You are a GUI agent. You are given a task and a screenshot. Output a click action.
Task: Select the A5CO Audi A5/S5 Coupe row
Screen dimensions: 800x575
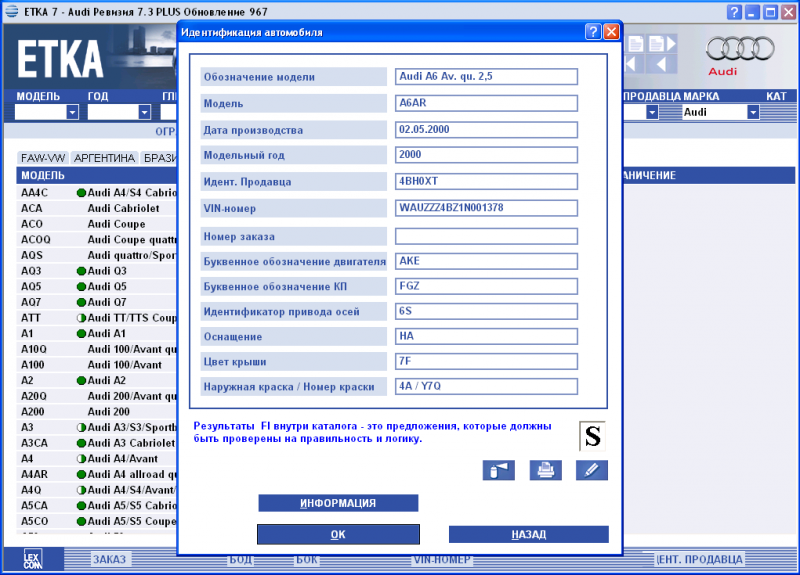[97, 521]
